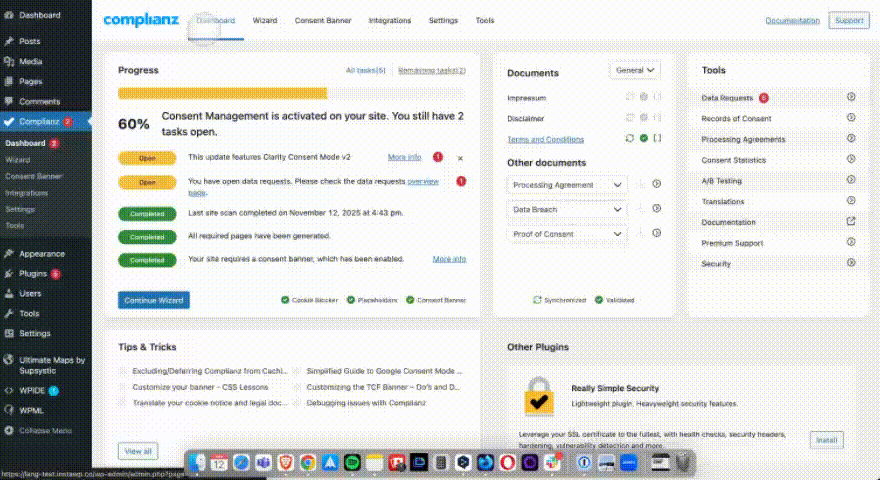Click Install for Really Simple Security
880x480 pixels.
(x=826, y=440)
